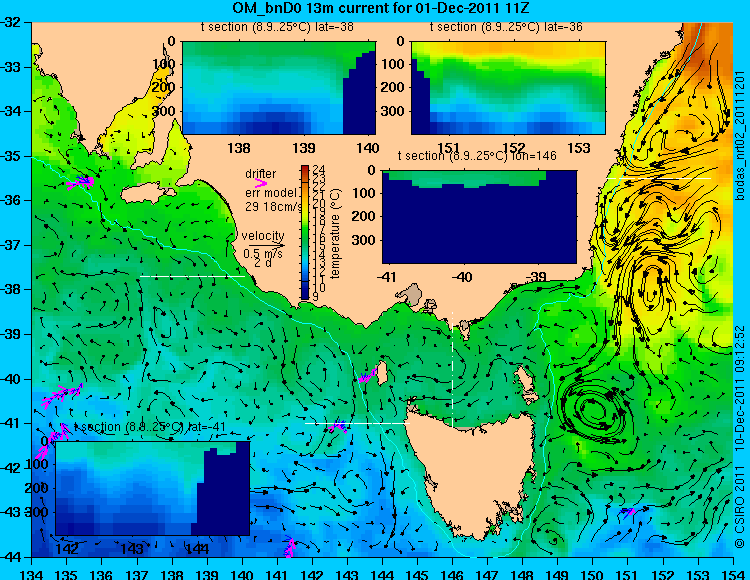Click Kangaroo Island on the map
Image resolution: width=750 pixels, height=580 pixels.
(x=146, y=193)
